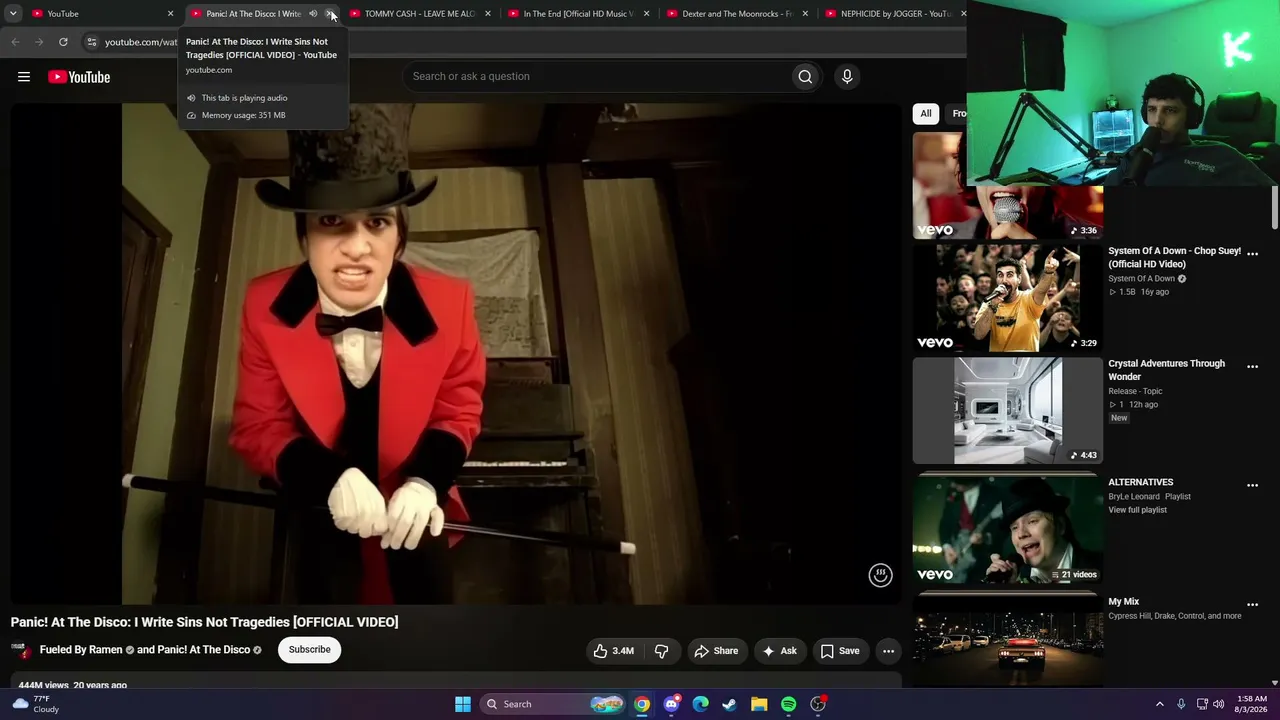Click the youtube.com address bar URL

(x=141, y=42)
